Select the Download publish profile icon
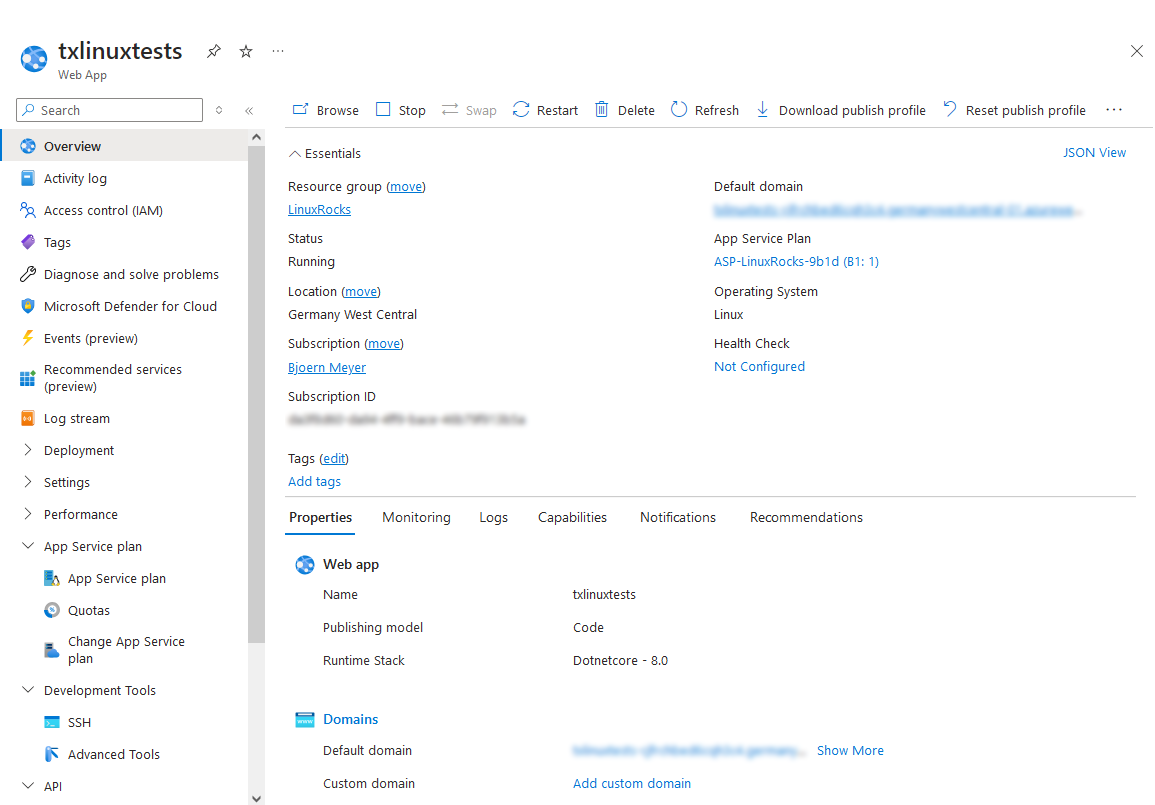 point(762,110)
